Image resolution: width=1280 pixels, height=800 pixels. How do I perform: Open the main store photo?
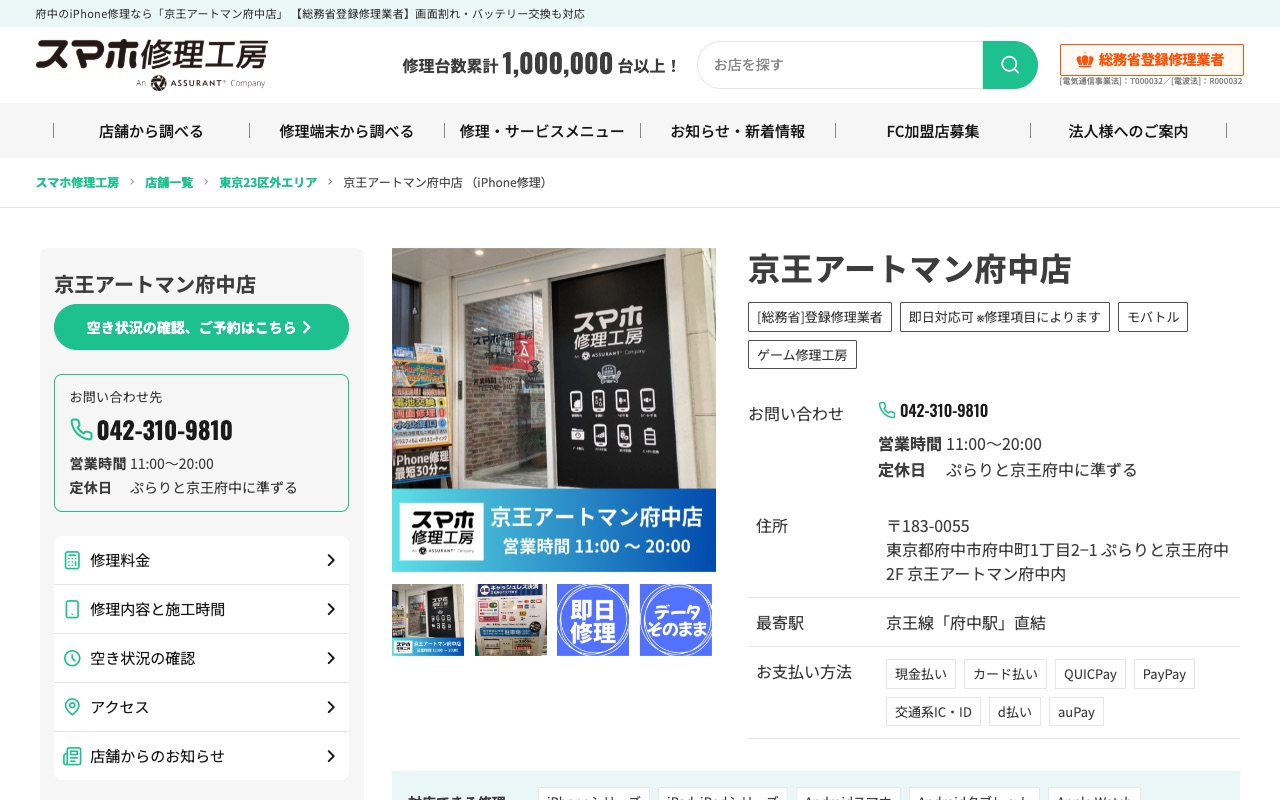point(554,410)
